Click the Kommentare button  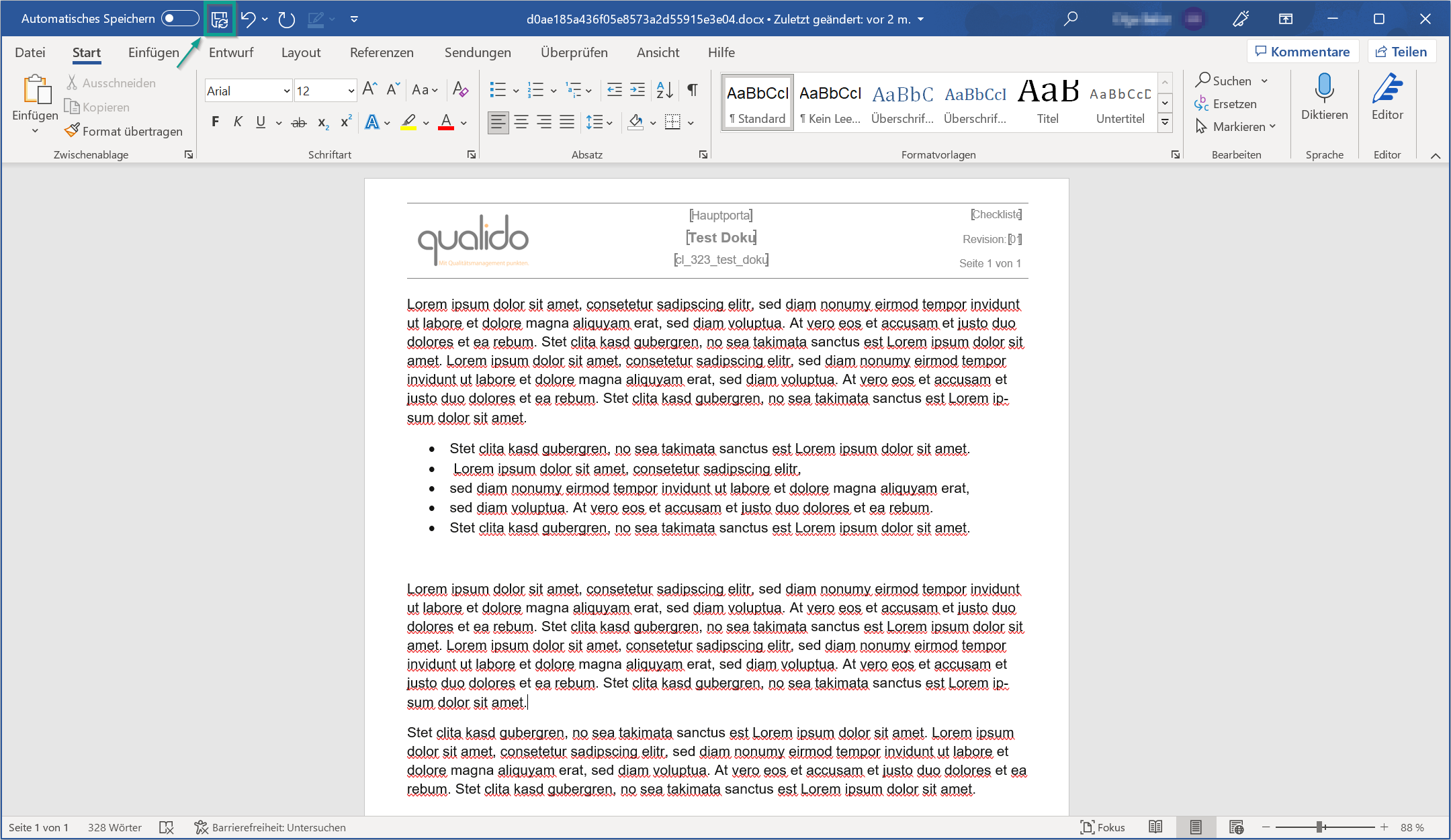[x=1303, y=52]
